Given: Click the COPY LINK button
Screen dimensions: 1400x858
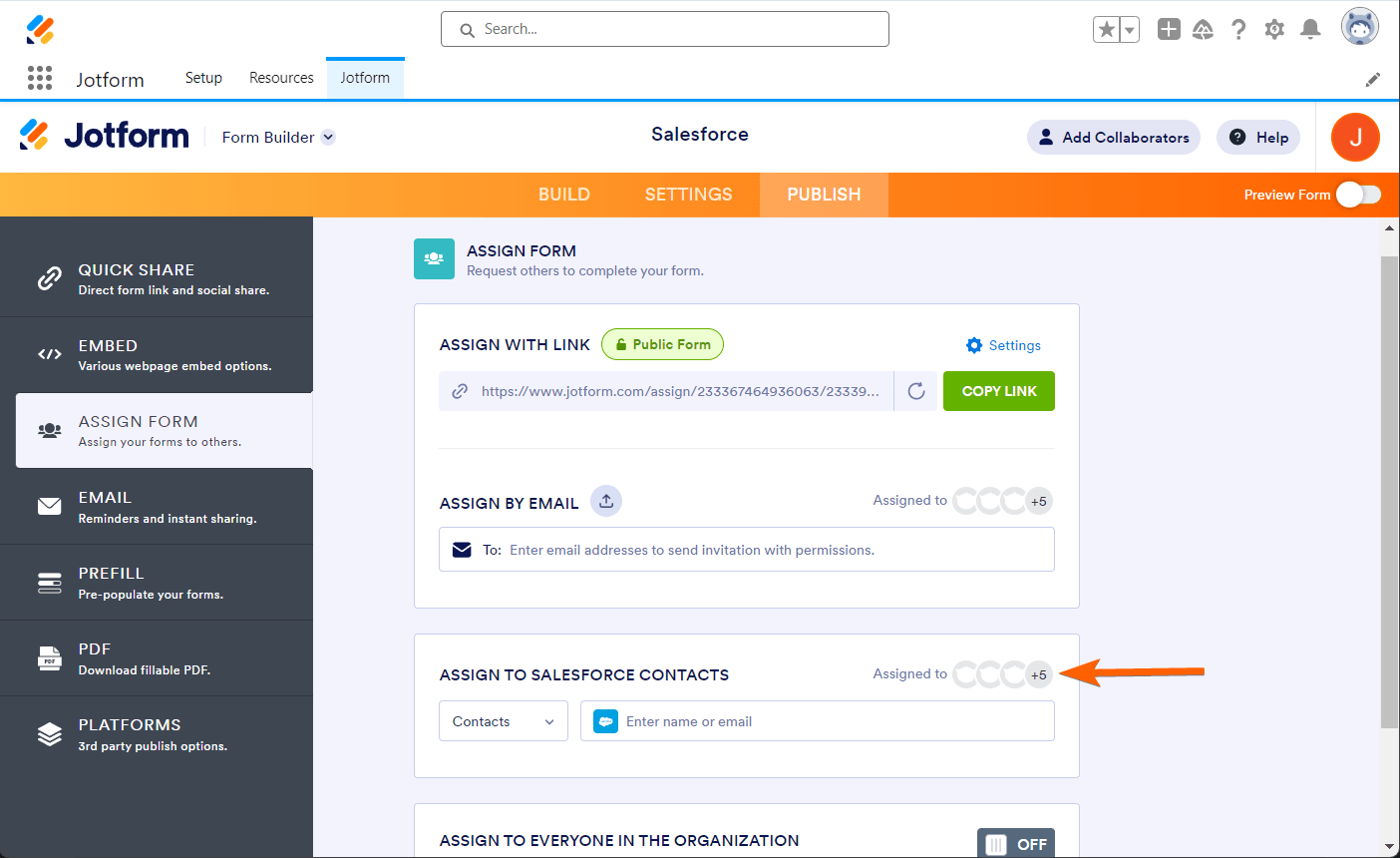Looking at the screenshot, I should tap(999, 391).
